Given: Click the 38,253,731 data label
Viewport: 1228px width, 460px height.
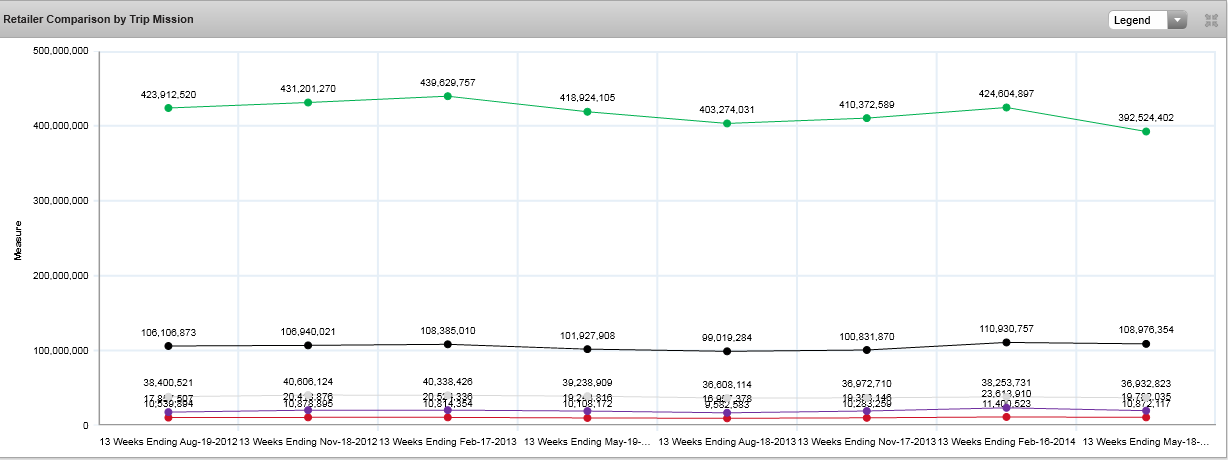Looking at the screenshot, I should point(1006,383).
